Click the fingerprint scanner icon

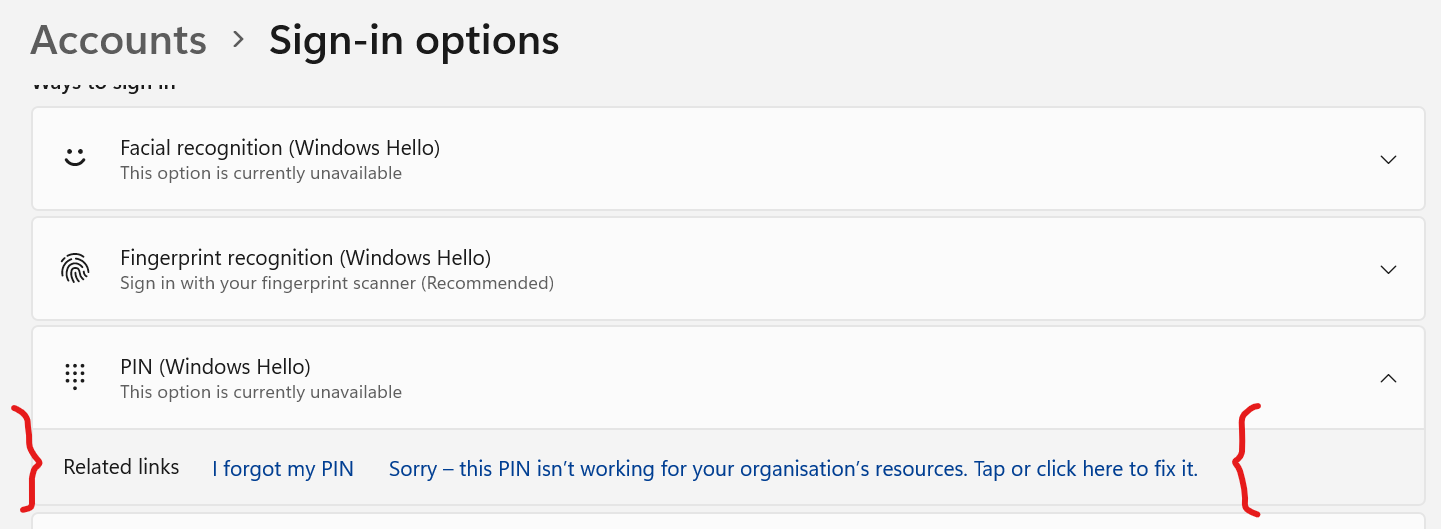[75, 268]
